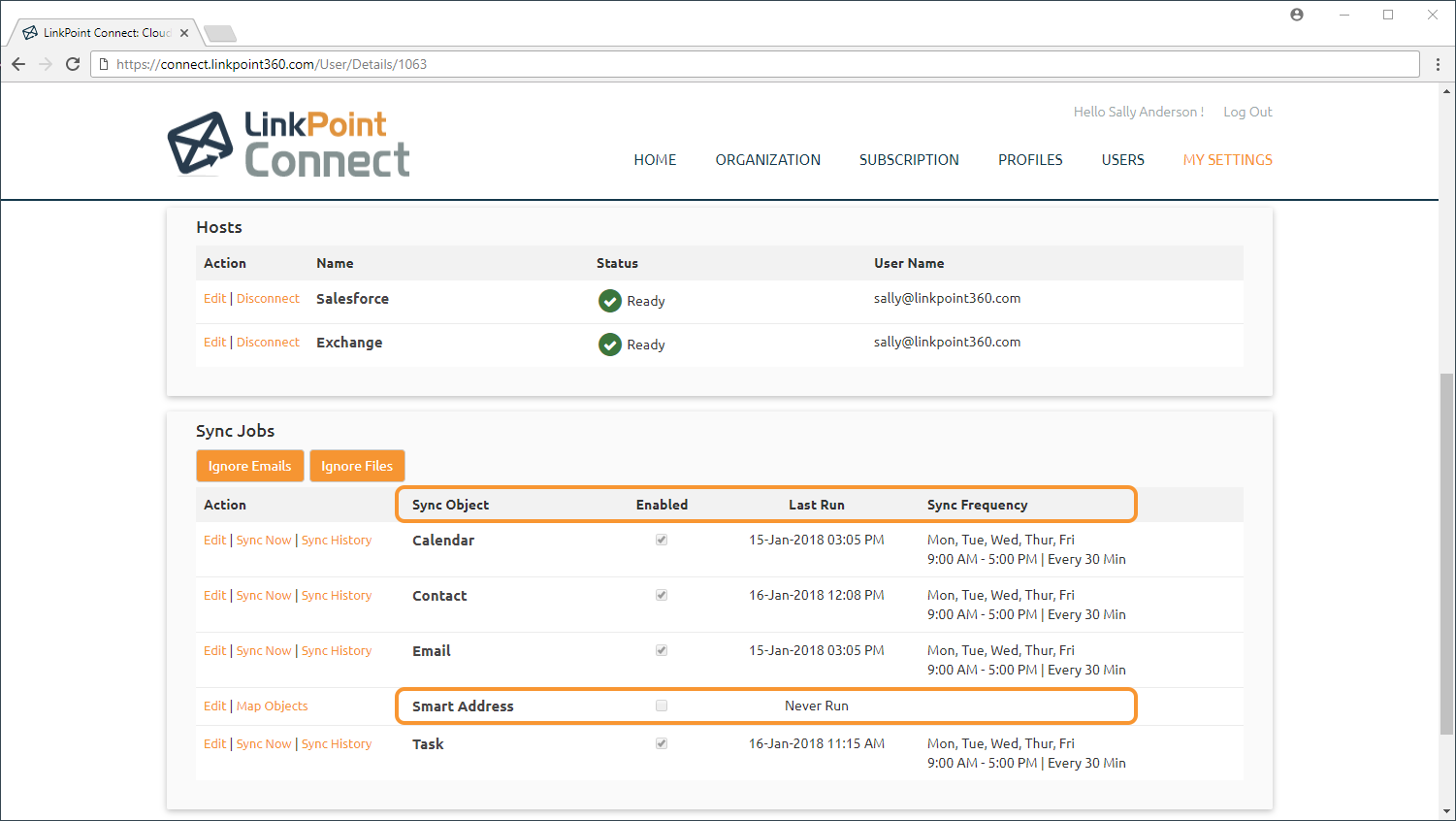Click the LinkPoint Connect envelope logo

pos(200,144)
